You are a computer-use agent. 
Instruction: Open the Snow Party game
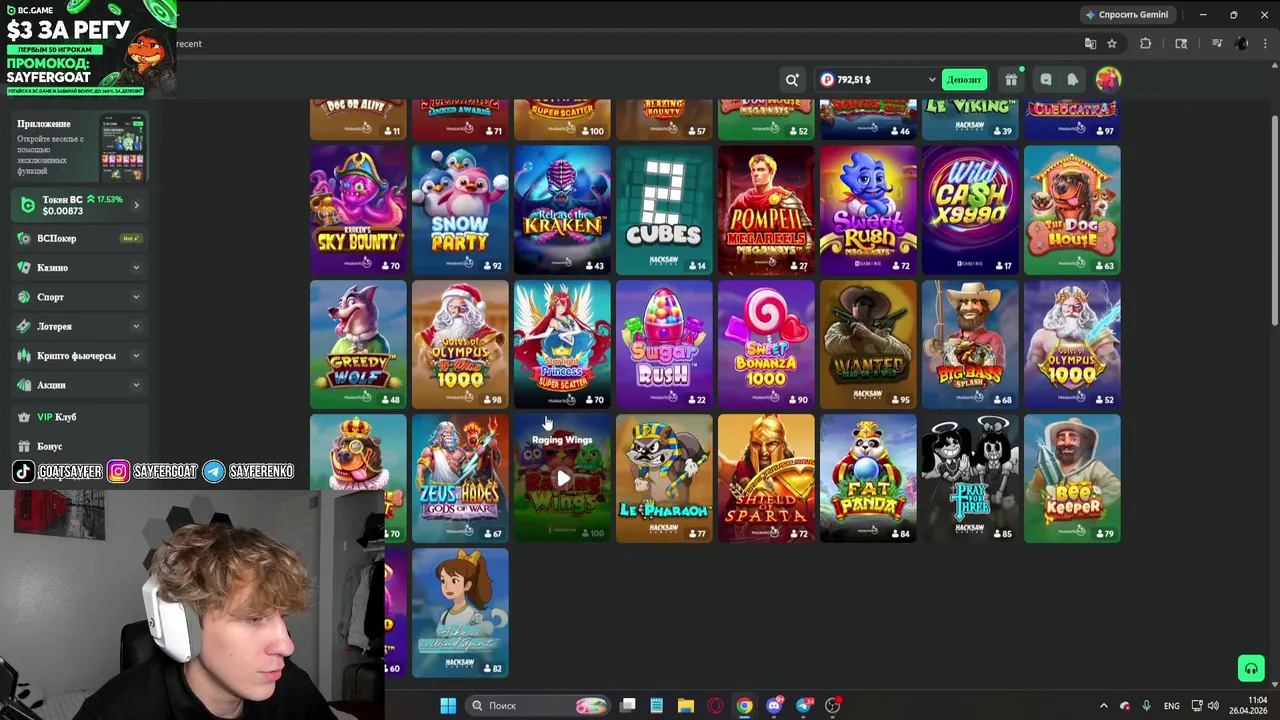click(x=460, y=209)
